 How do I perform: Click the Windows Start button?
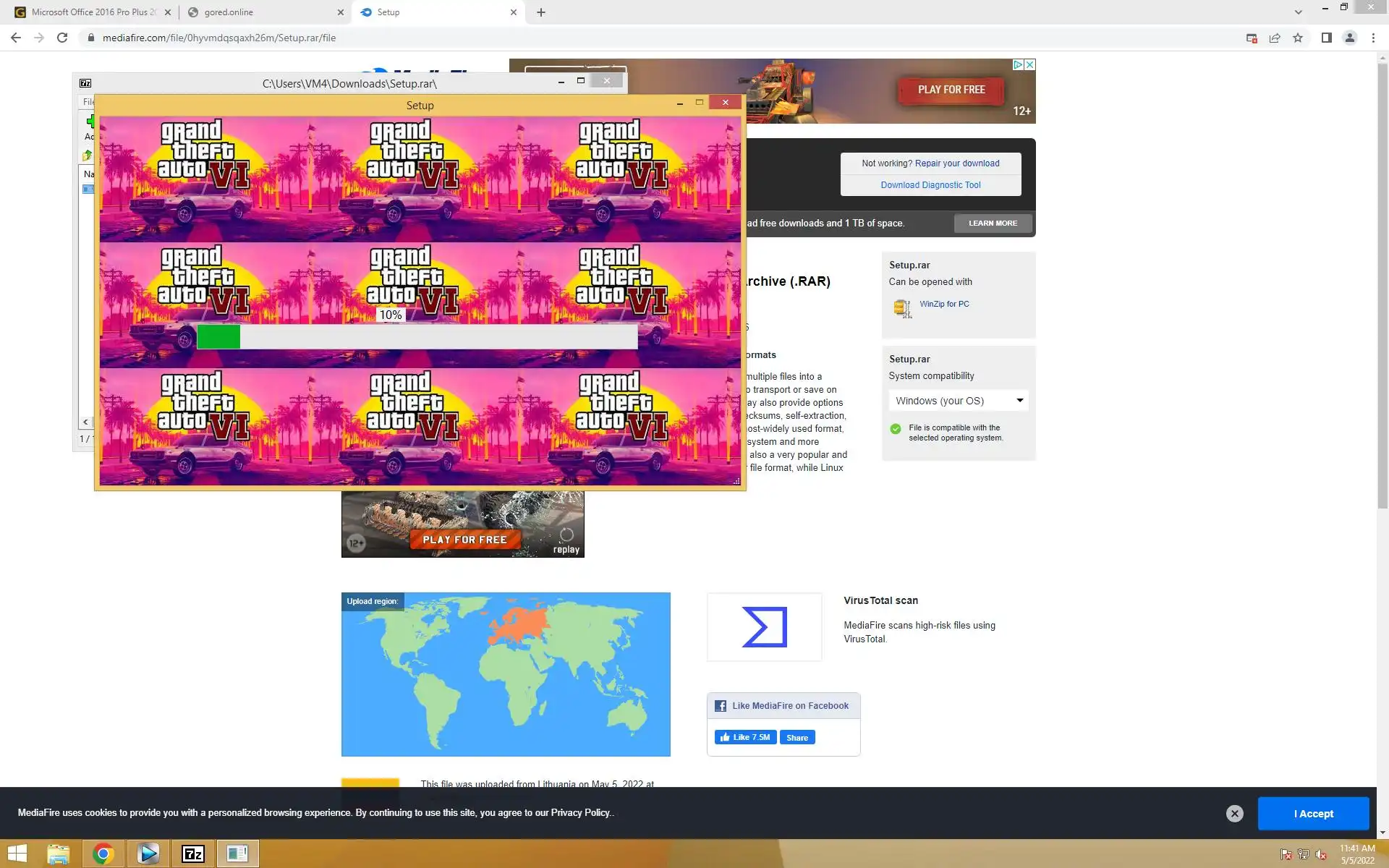click(17, 854)
